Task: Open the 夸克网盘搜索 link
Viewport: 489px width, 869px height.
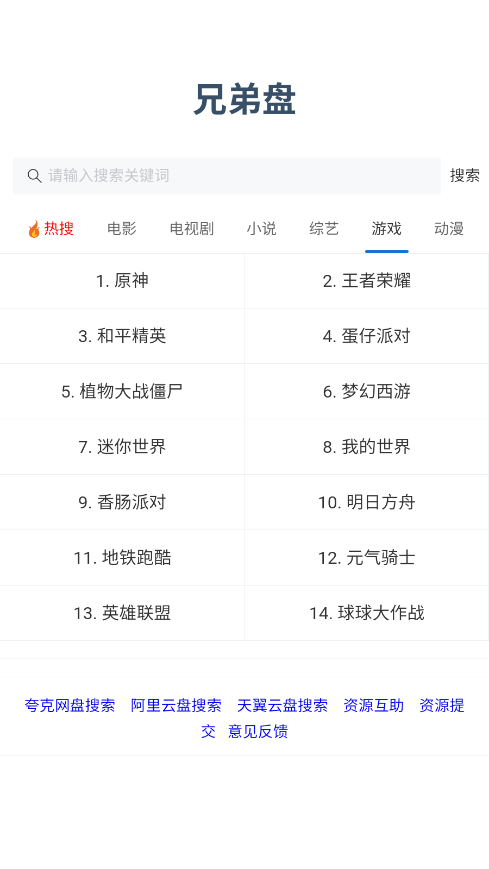Action: 70,706
